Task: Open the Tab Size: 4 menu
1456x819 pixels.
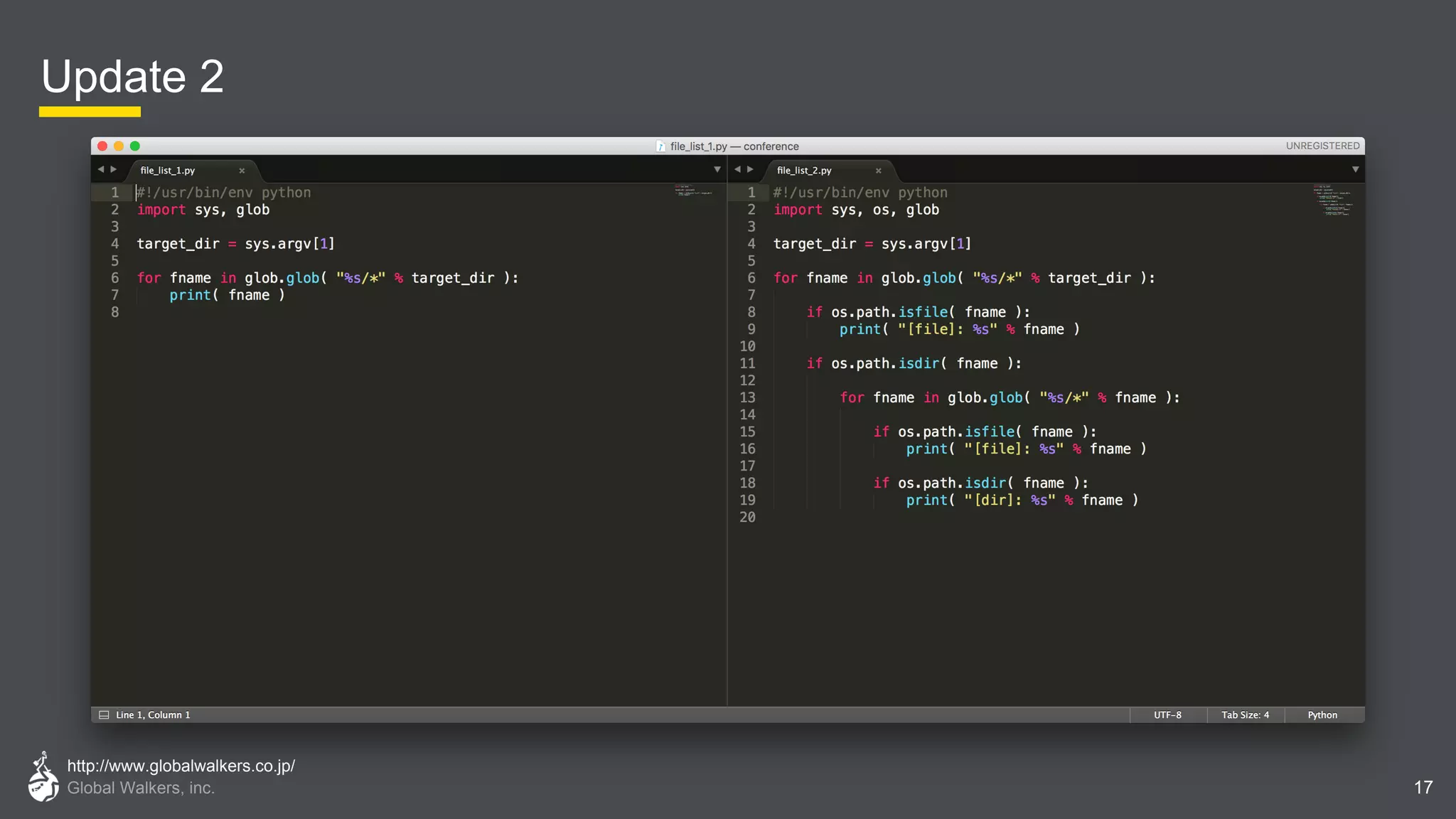Action: (x=1245, y=715)
